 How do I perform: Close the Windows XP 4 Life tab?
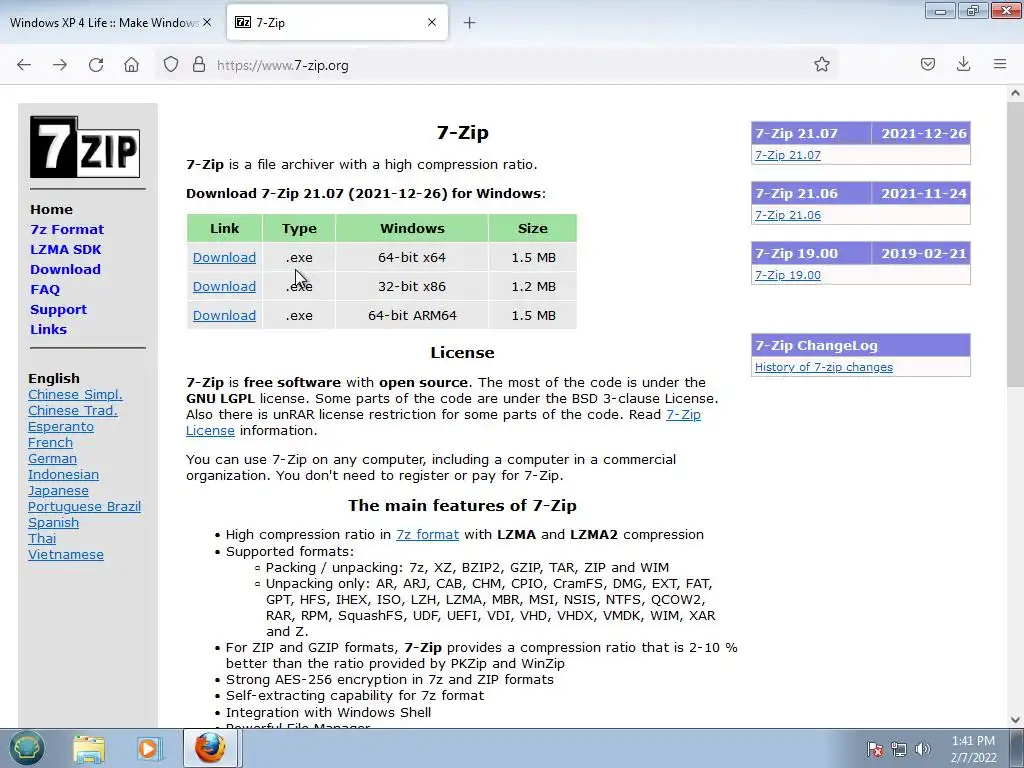(207, 22)
